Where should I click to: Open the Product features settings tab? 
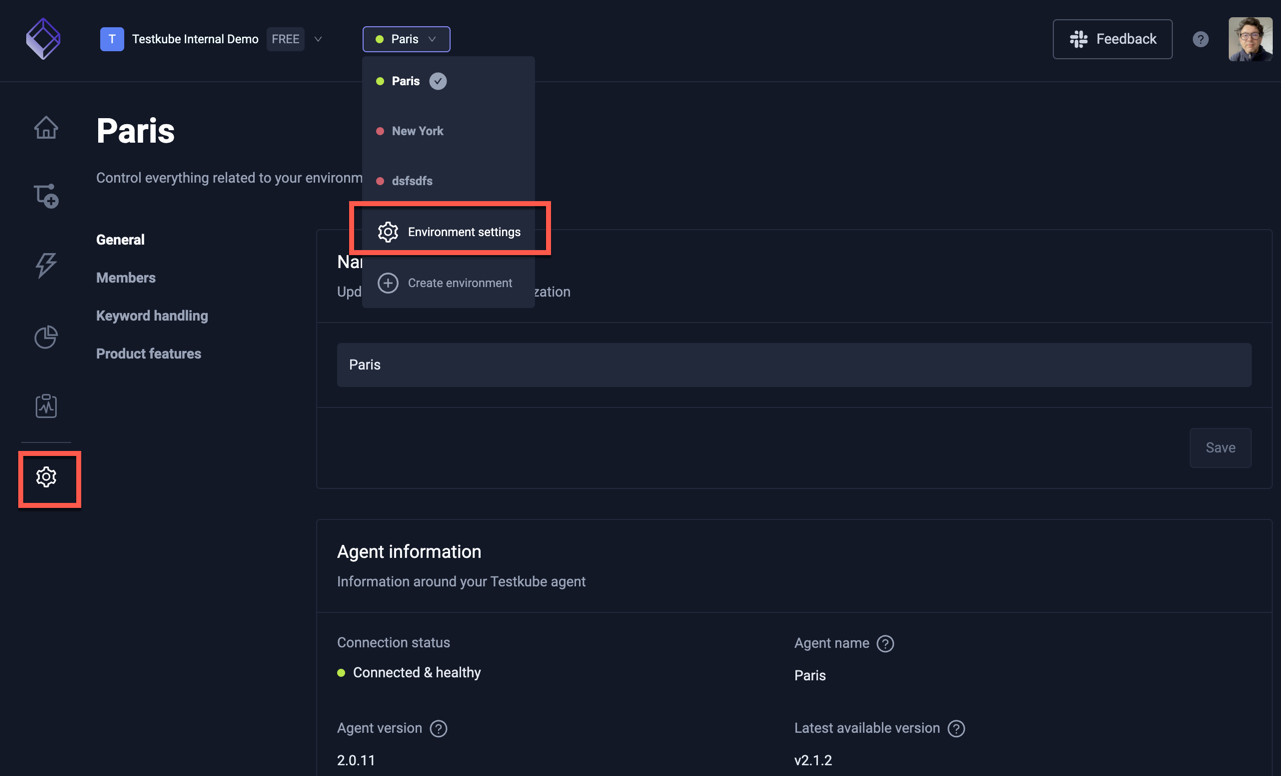click(148, 354)
